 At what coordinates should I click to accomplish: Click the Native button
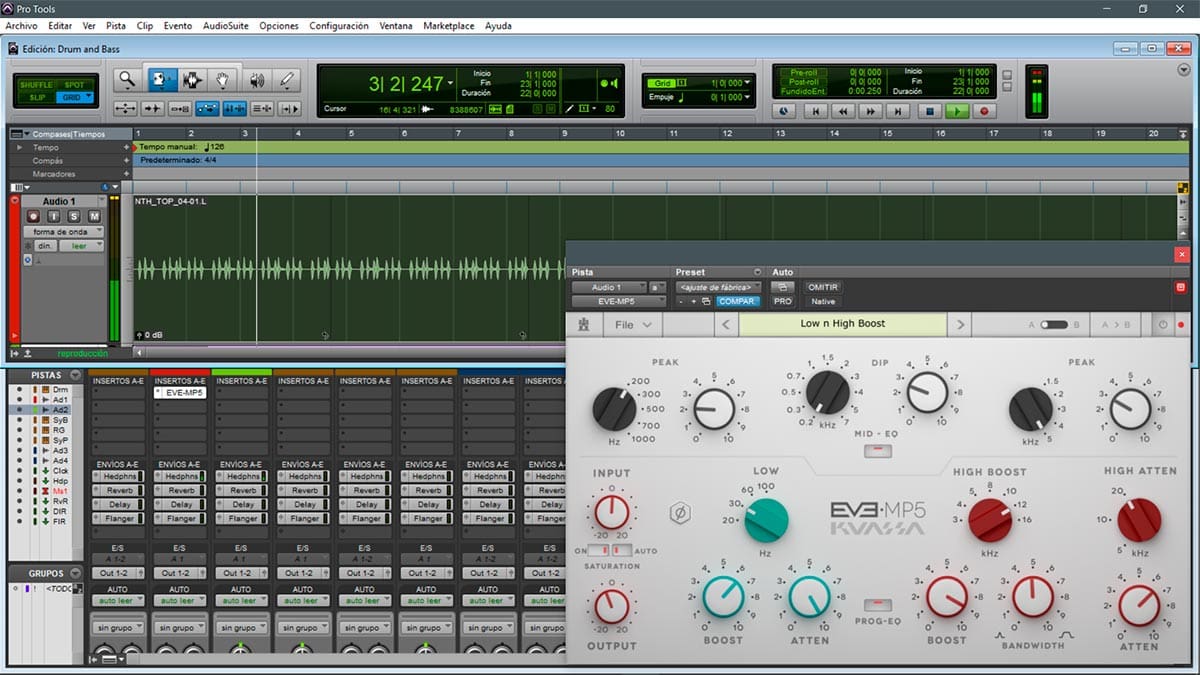822,301
